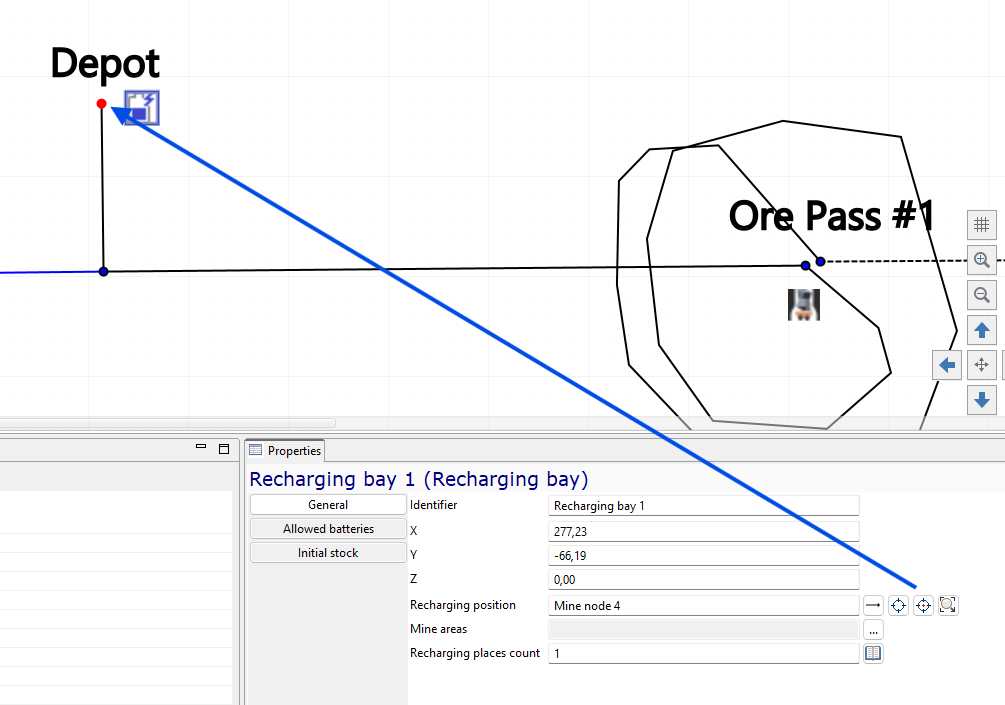The width and height of the screenshot is (1005, 705).
Task: Pan the map view downward
Action: [981, 401]
